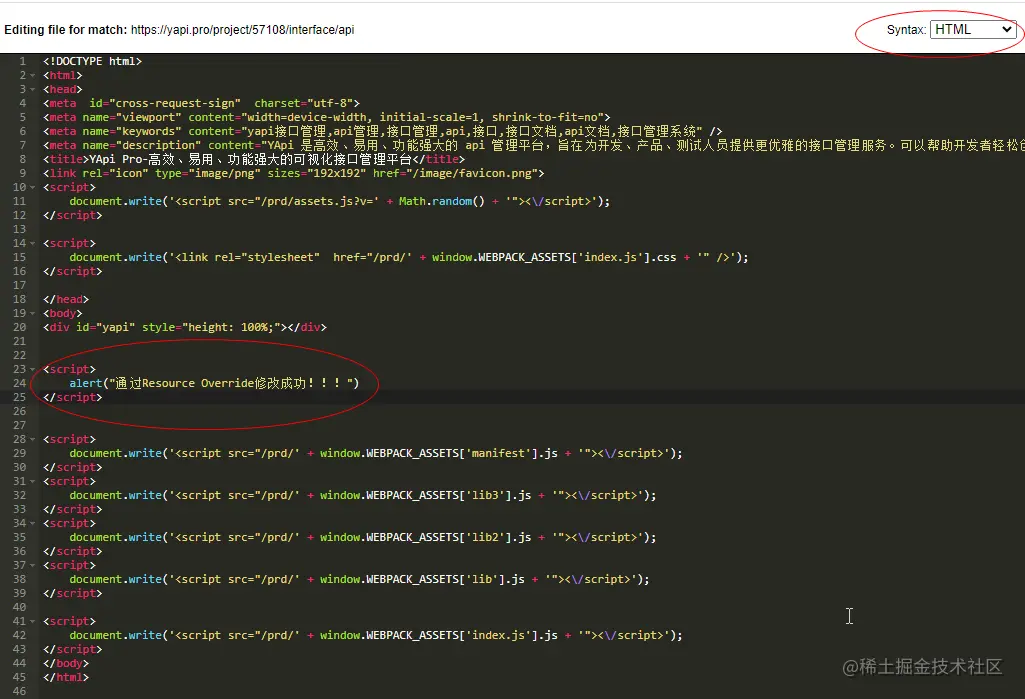Image resolution: width=1025 pixels, height=699 pixels.
Task: Click line number 26 in the gutter
Action: click(x=20, y=411)
